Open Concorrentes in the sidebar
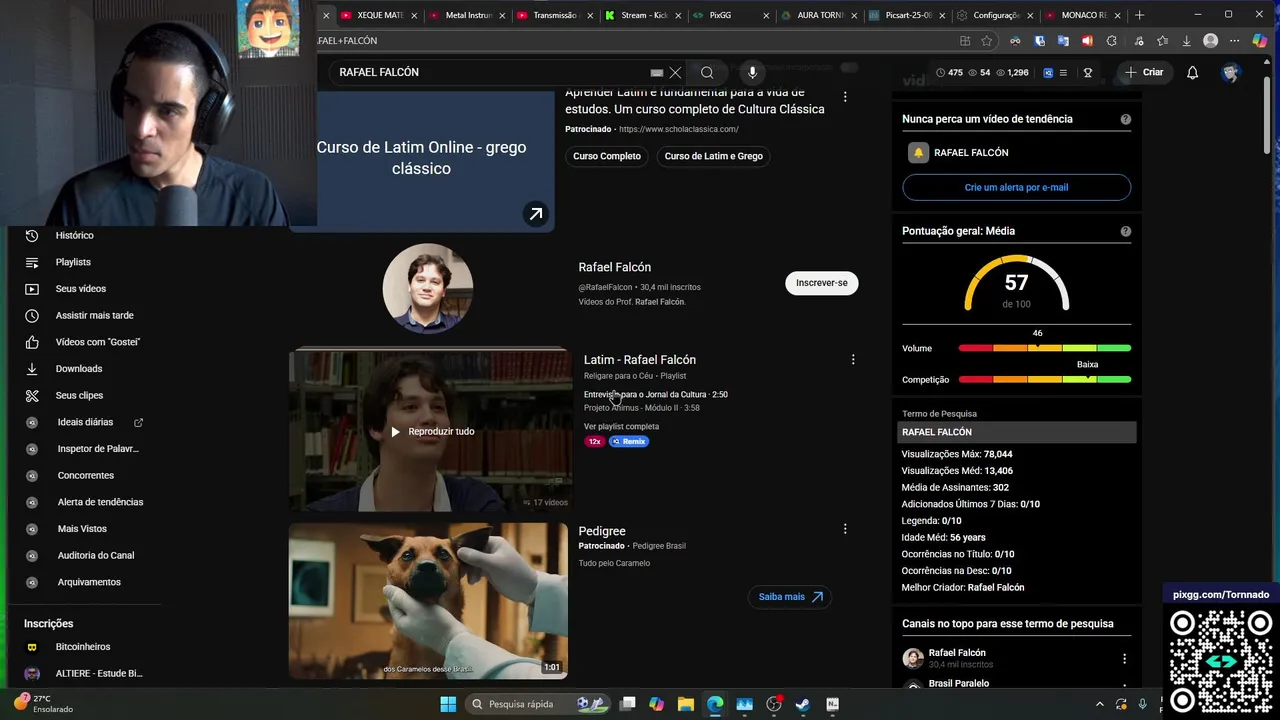 click(x=85, y=476)
